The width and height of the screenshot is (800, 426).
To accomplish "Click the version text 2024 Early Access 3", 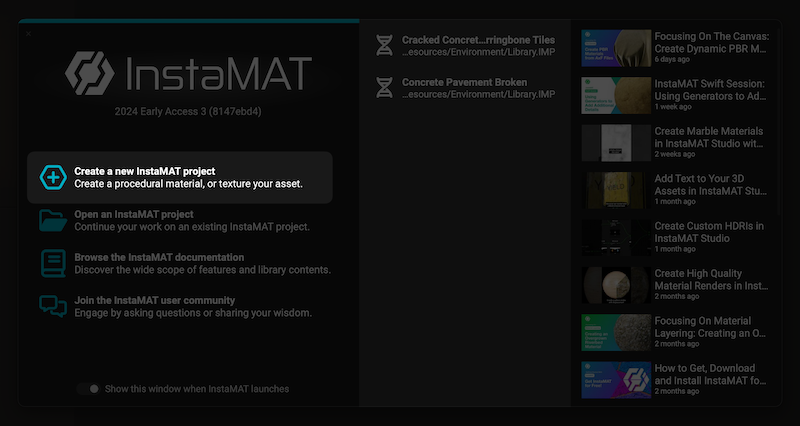I will [188, 111].
